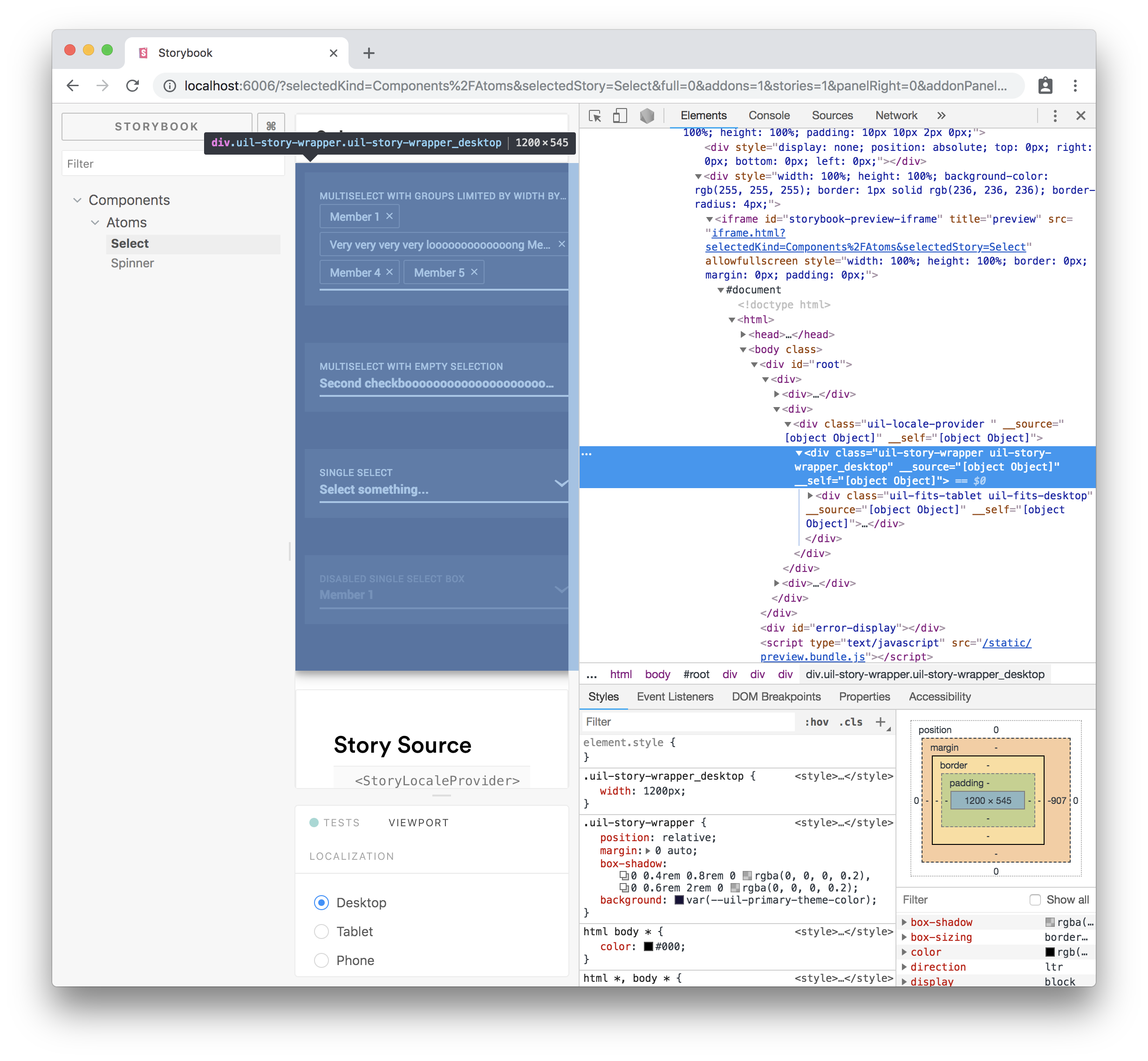Expand the box-shadow computed property
Screen dimensions: 1148x1061
(905, 922)
